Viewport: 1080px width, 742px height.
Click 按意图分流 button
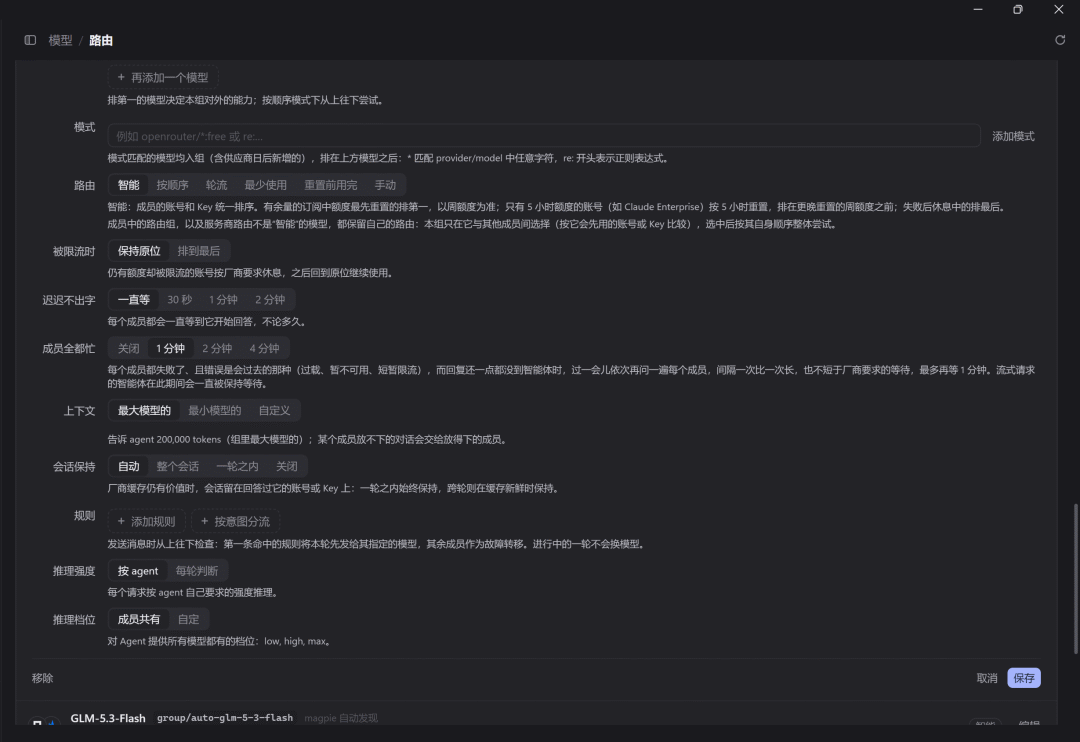[x=236, y=522]
